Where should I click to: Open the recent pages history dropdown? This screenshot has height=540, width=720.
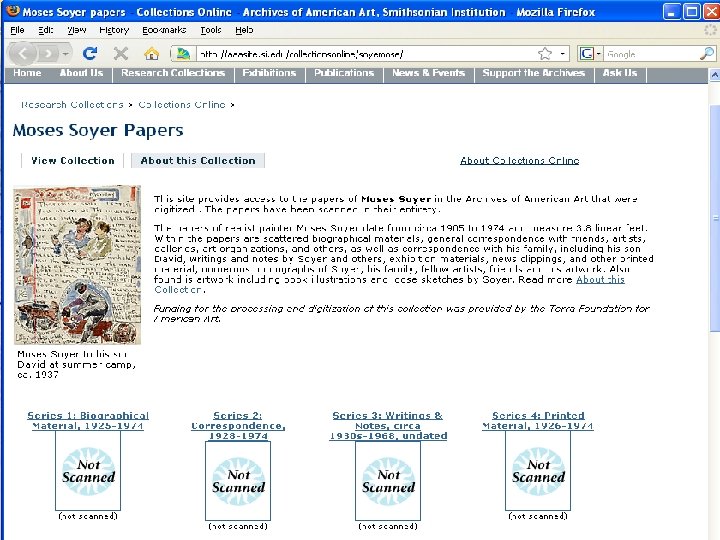[x=66, y=54]
